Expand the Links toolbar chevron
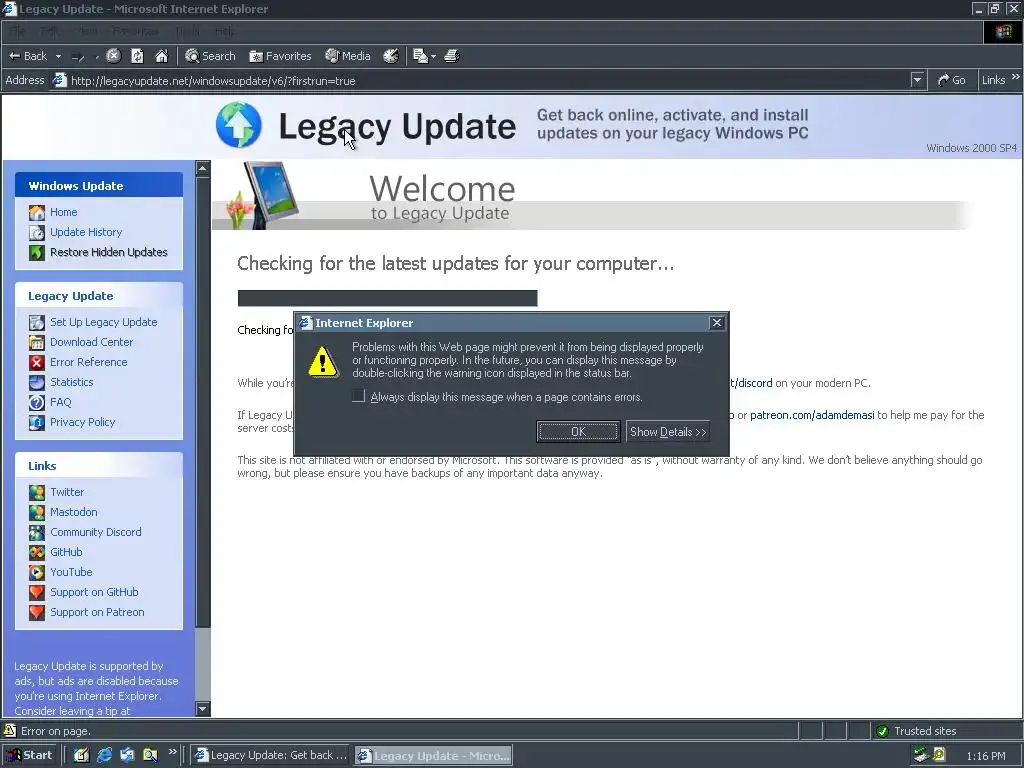This screenshot has height=768, width=1024. coord(1016,77)
